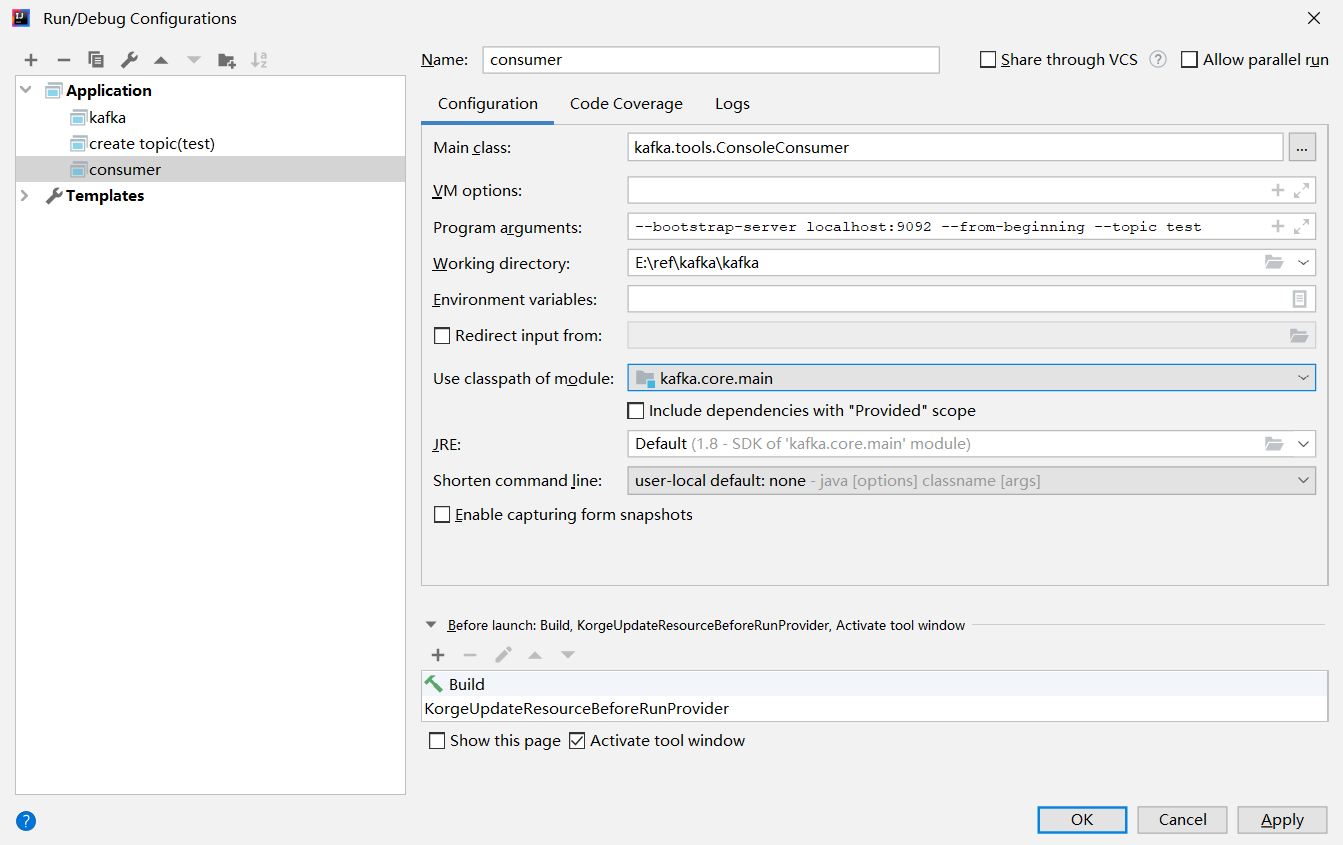Select KorgeUpdateResourceBeforeRunProvider list item
This screenshot has height=845, width=1343.
[x=875, y=708]
